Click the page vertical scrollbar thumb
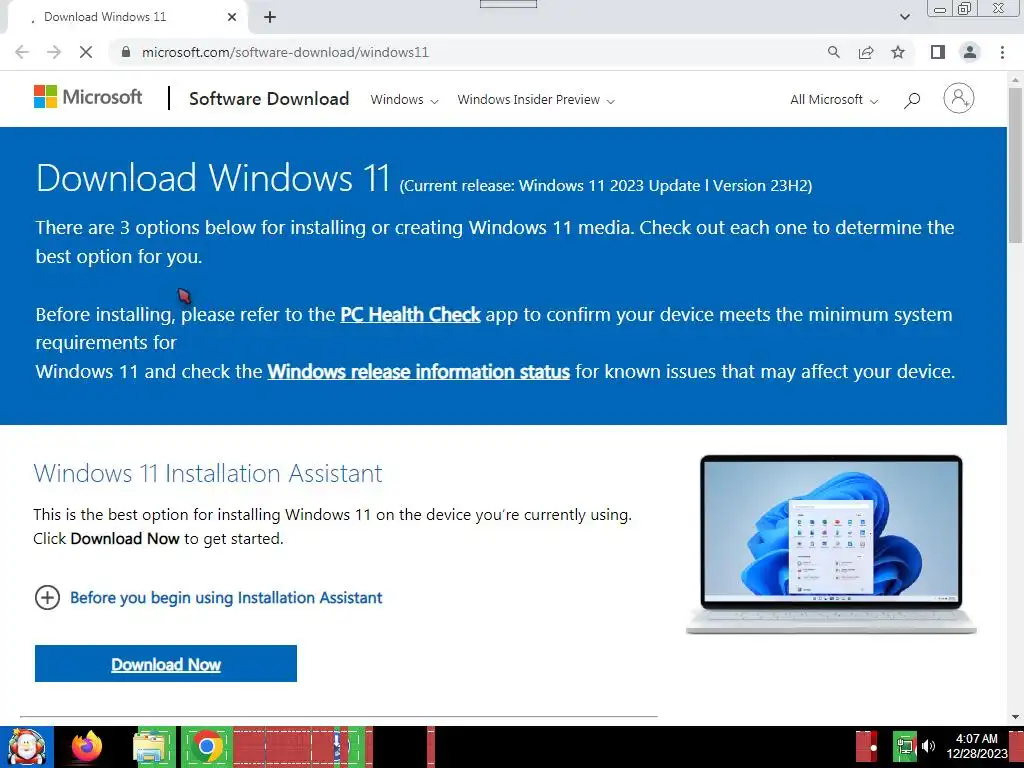Viewport: 1024px width, 768px height. (x=1015, y=165)
